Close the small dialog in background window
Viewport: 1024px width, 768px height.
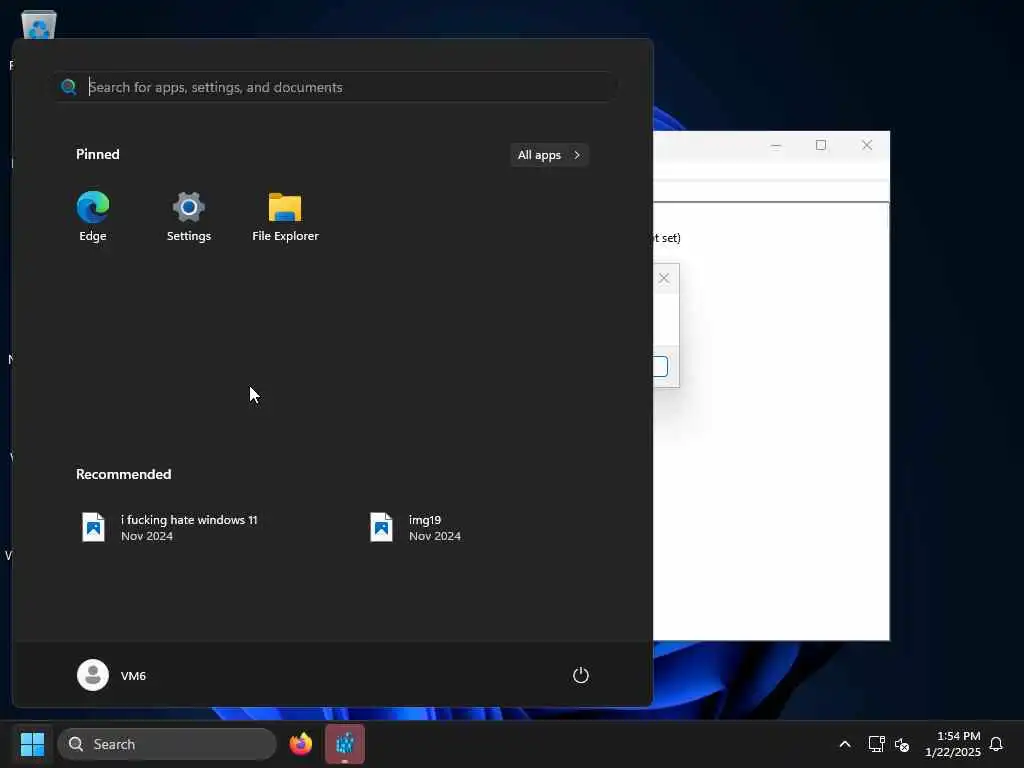click(x=664, y=278)
